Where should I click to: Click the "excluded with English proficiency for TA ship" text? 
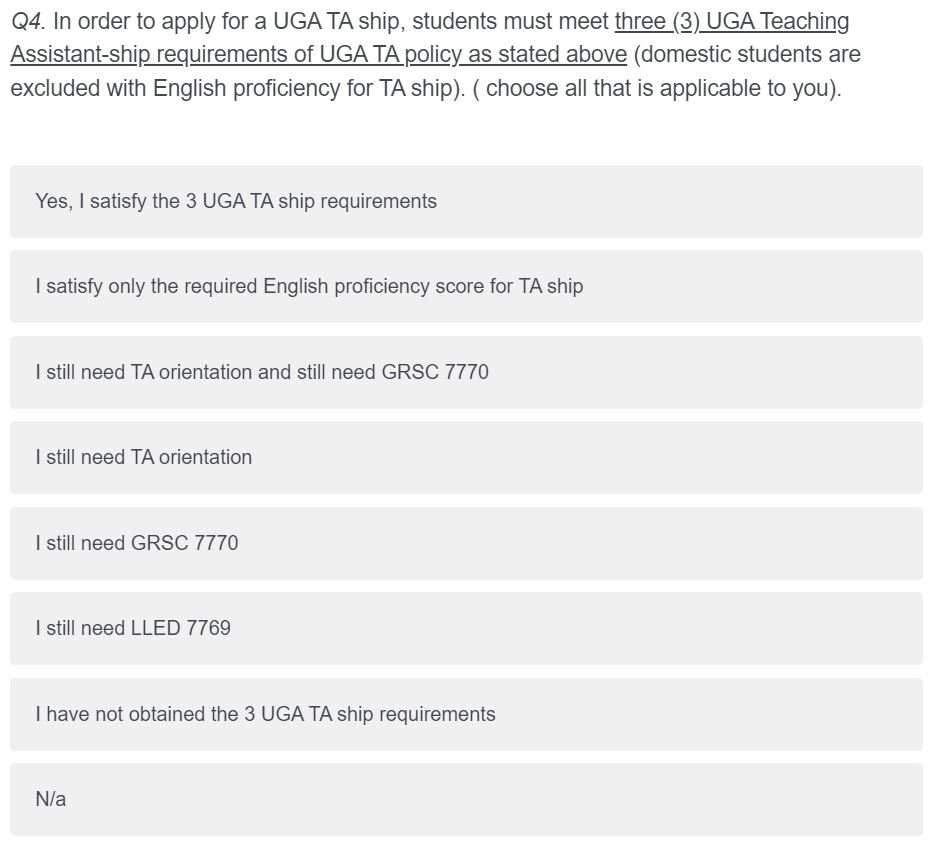click(232, 89)
